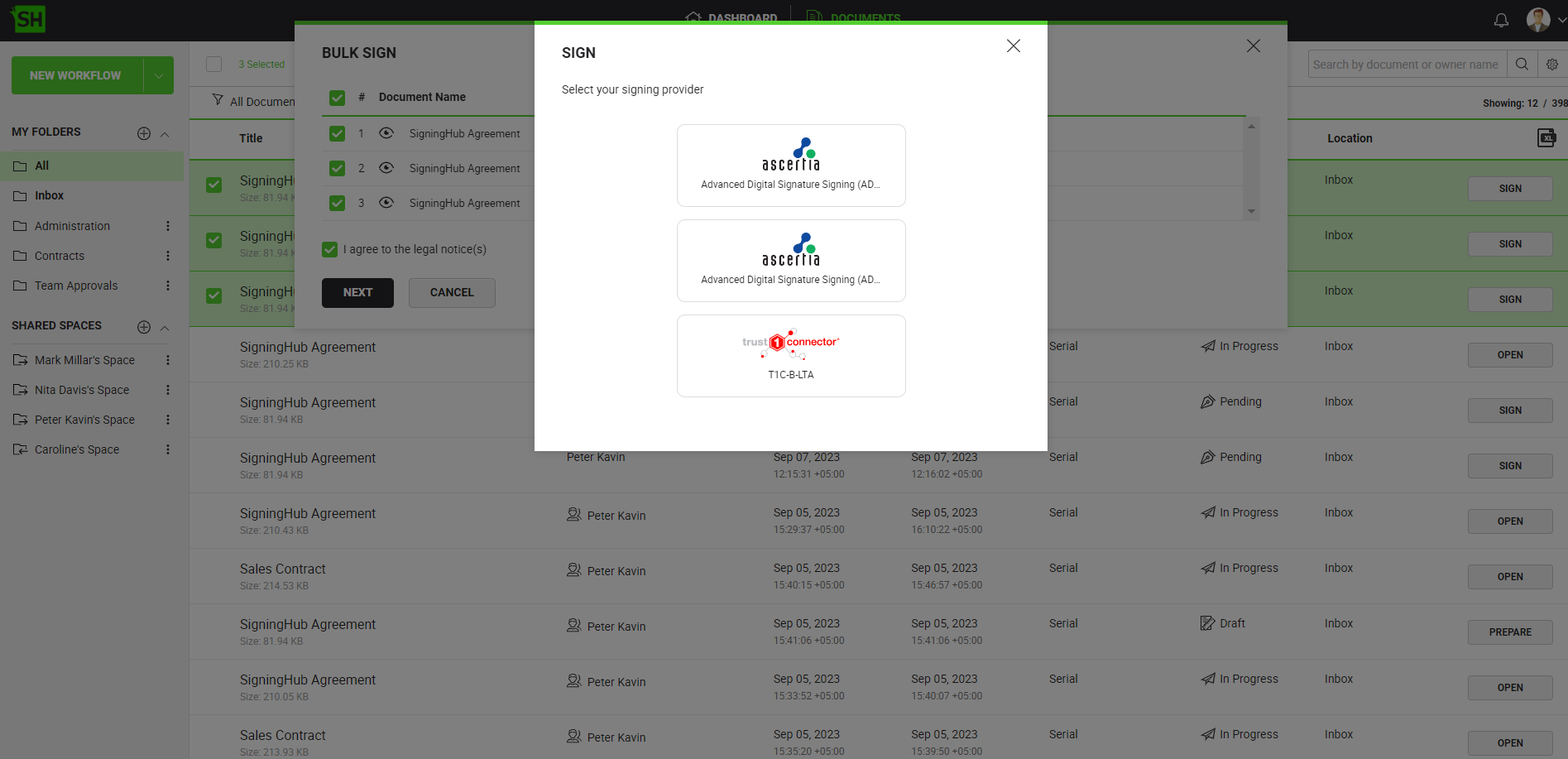Add a new shared space
1568x759 pixels.
[x=144, y=327]
